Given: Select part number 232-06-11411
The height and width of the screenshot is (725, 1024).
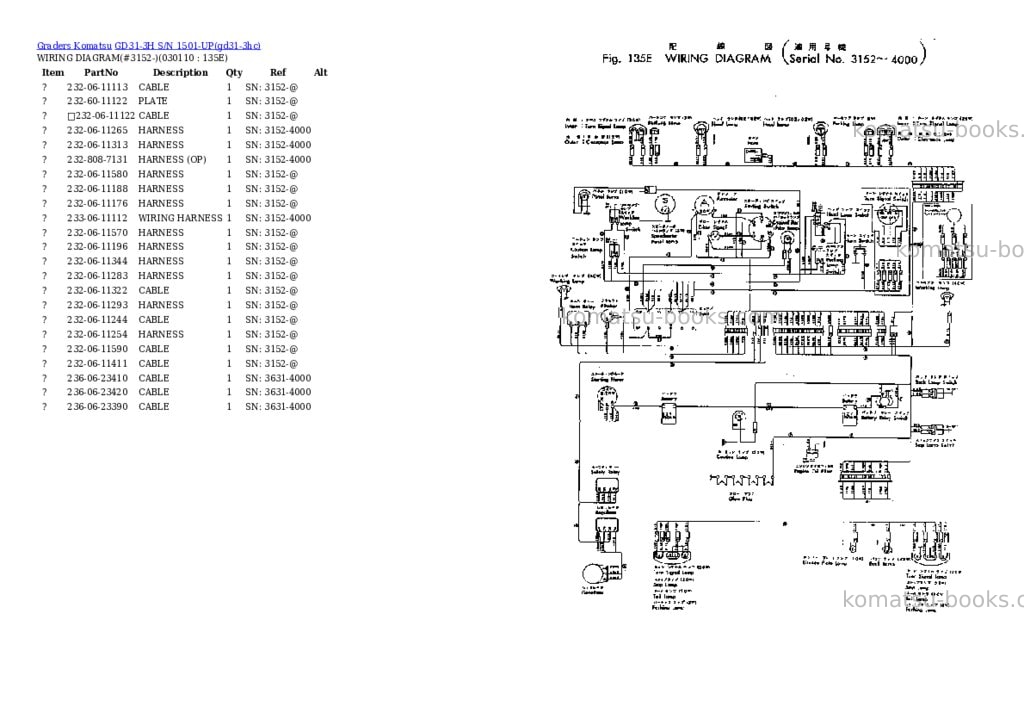Looking at the screenshot, I should pyautogui.click(x=97, y=363).
